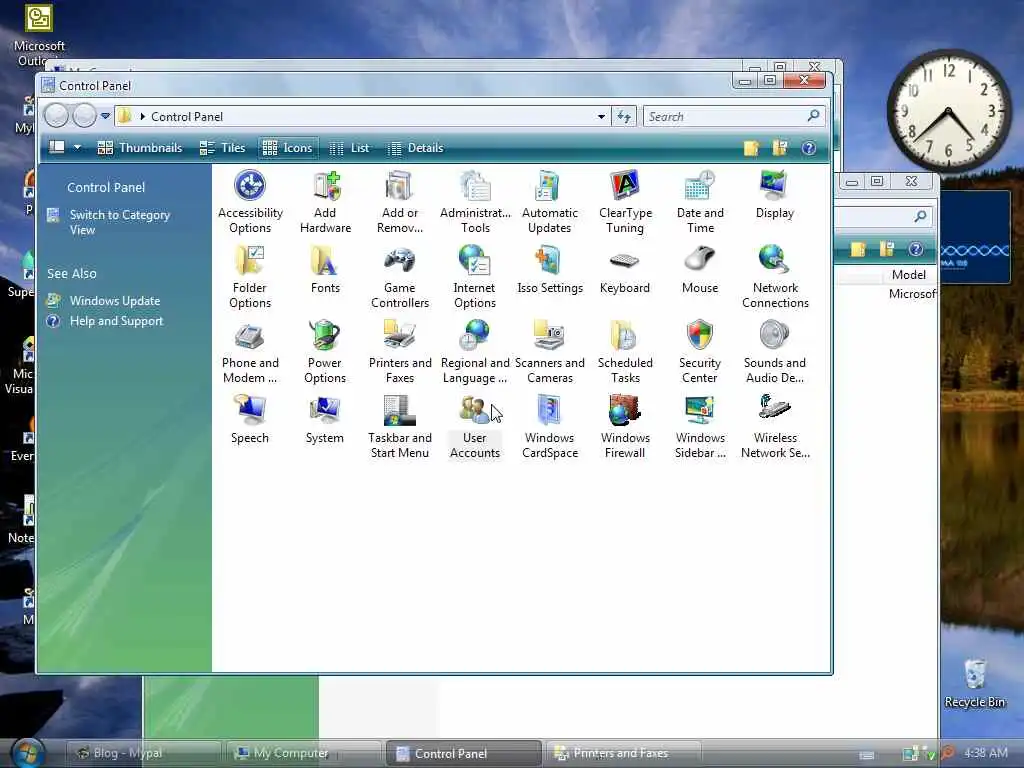Switch to Category View
Image resolution: width=1024 pixels, height=768 pixels.
click(120, 222)
